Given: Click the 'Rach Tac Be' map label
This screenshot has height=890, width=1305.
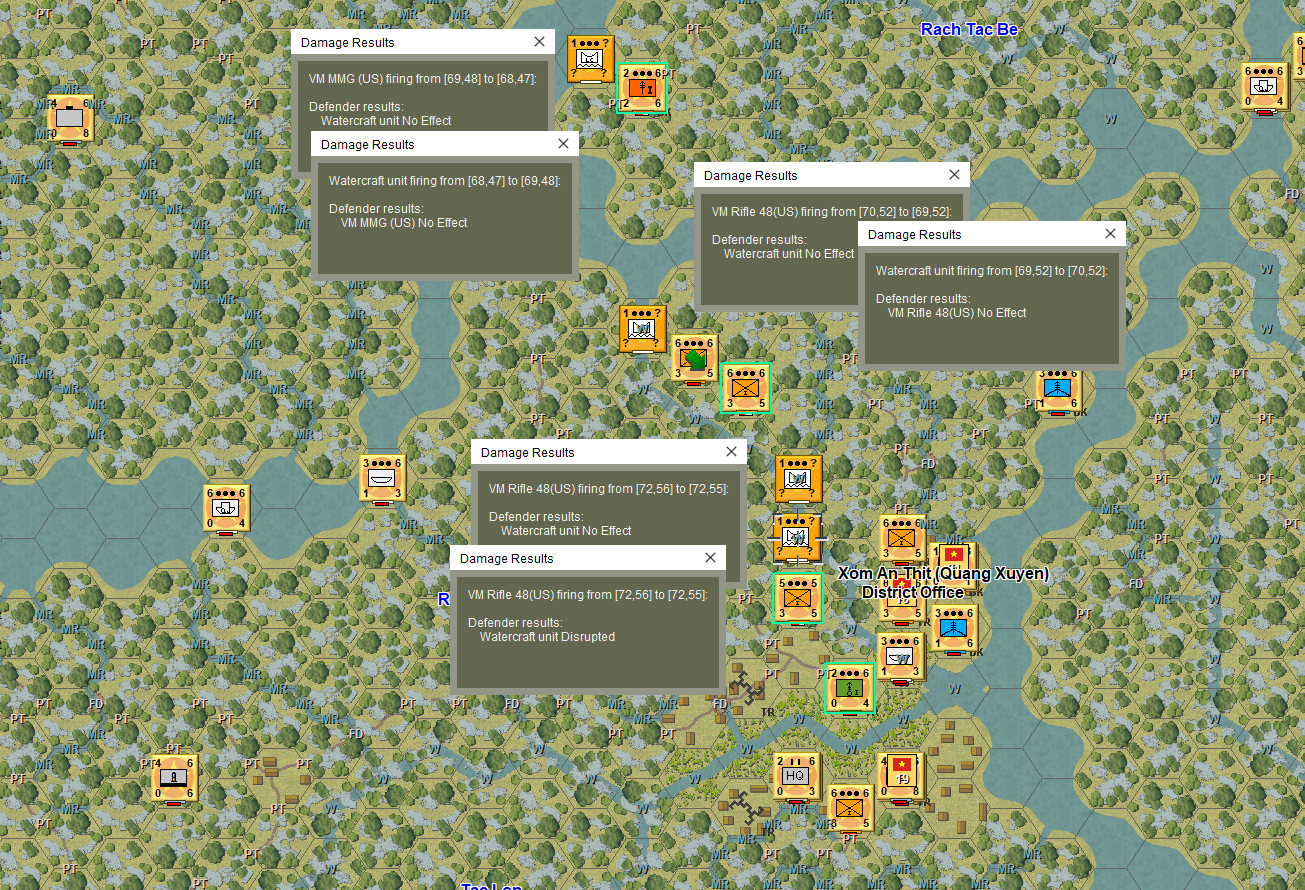Looking at the screenshot, I should coord(969,29).
